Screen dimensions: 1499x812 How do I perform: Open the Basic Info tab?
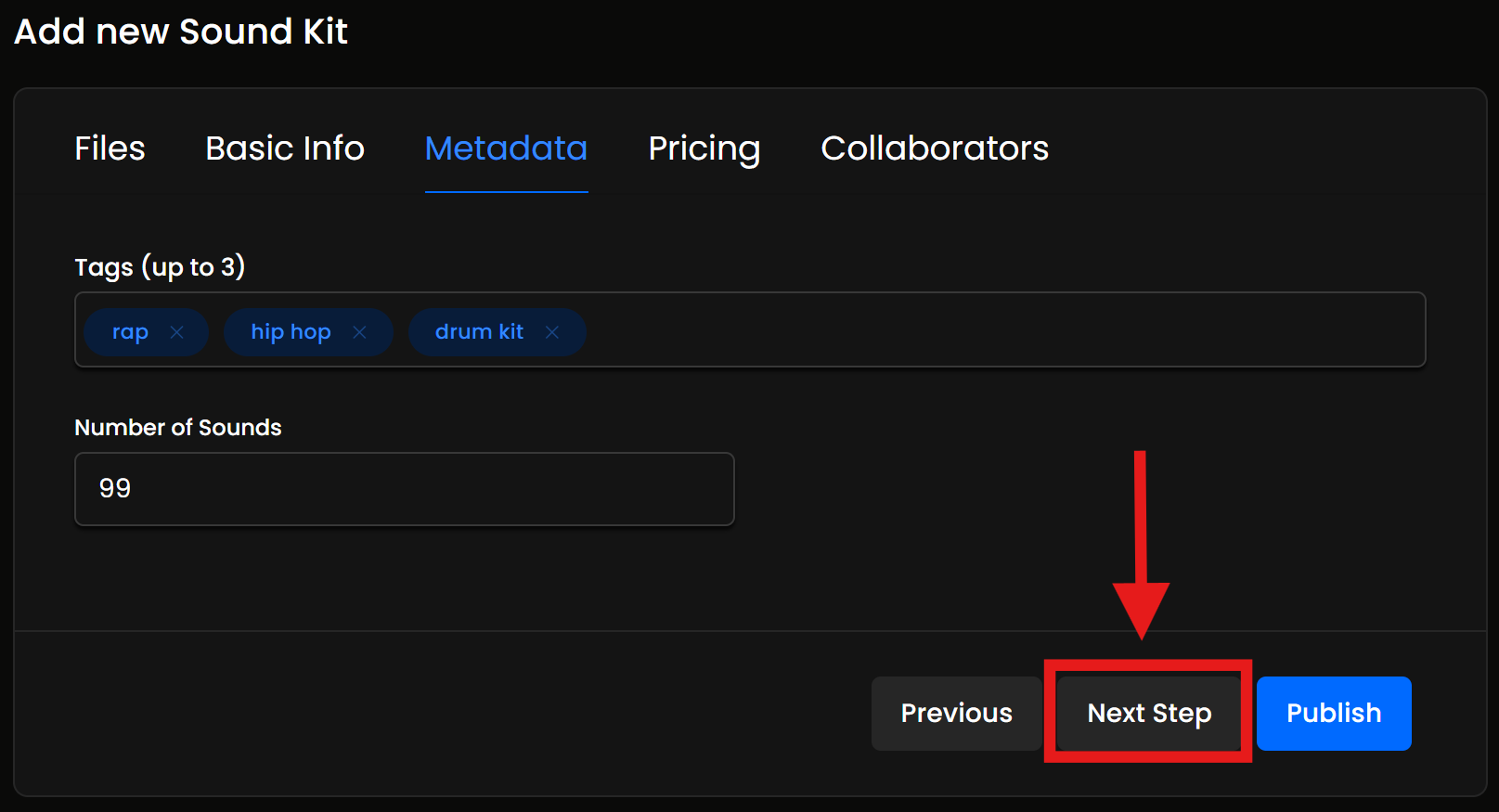click(285, 148)
